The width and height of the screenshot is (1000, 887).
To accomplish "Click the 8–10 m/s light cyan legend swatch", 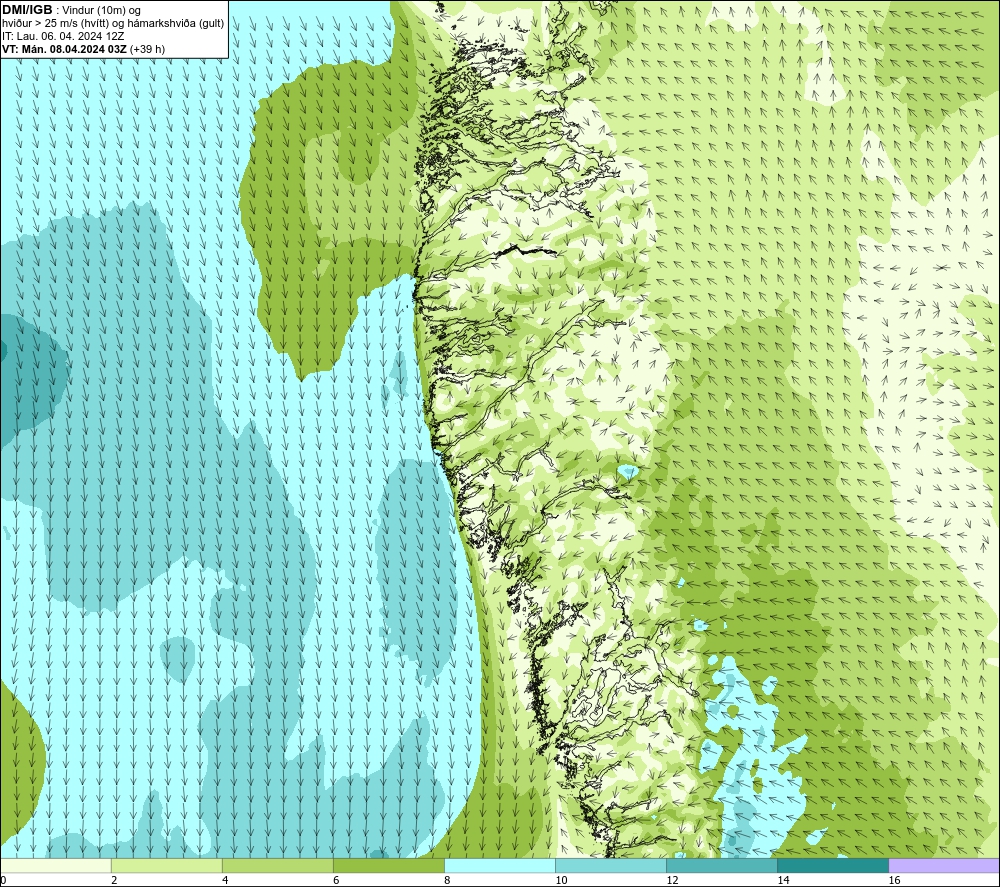I will click(500, 865).
